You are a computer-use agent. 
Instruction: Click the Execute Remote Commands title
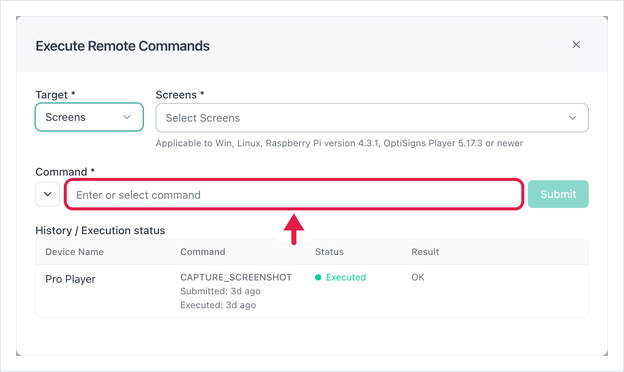(123, 46)
